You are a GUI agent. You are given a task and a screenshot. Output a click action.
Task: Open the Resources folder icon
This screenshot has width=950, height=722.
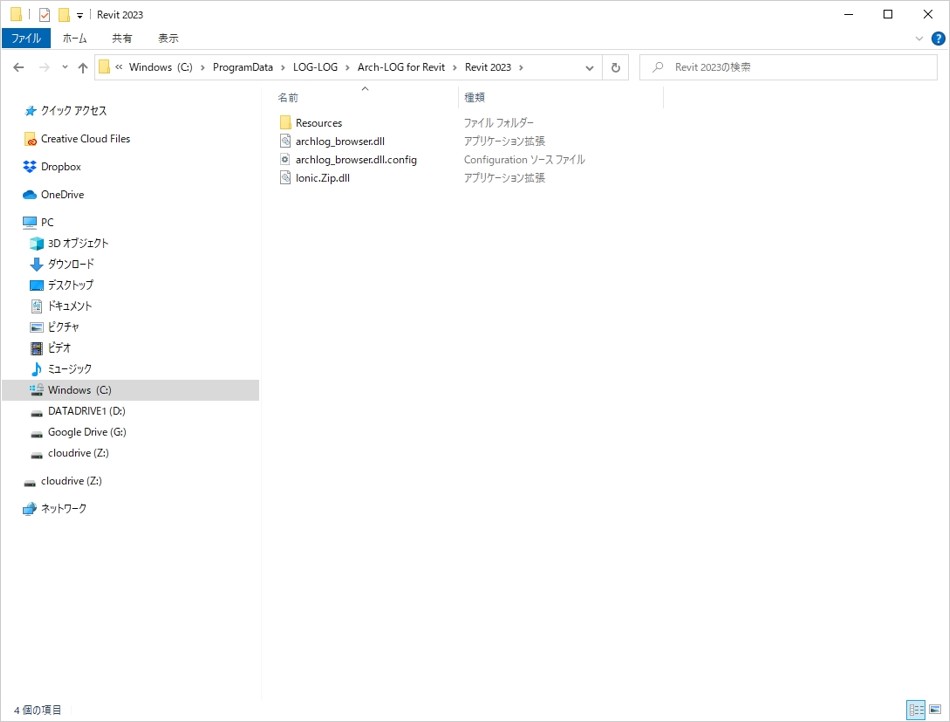pos(285,122)
